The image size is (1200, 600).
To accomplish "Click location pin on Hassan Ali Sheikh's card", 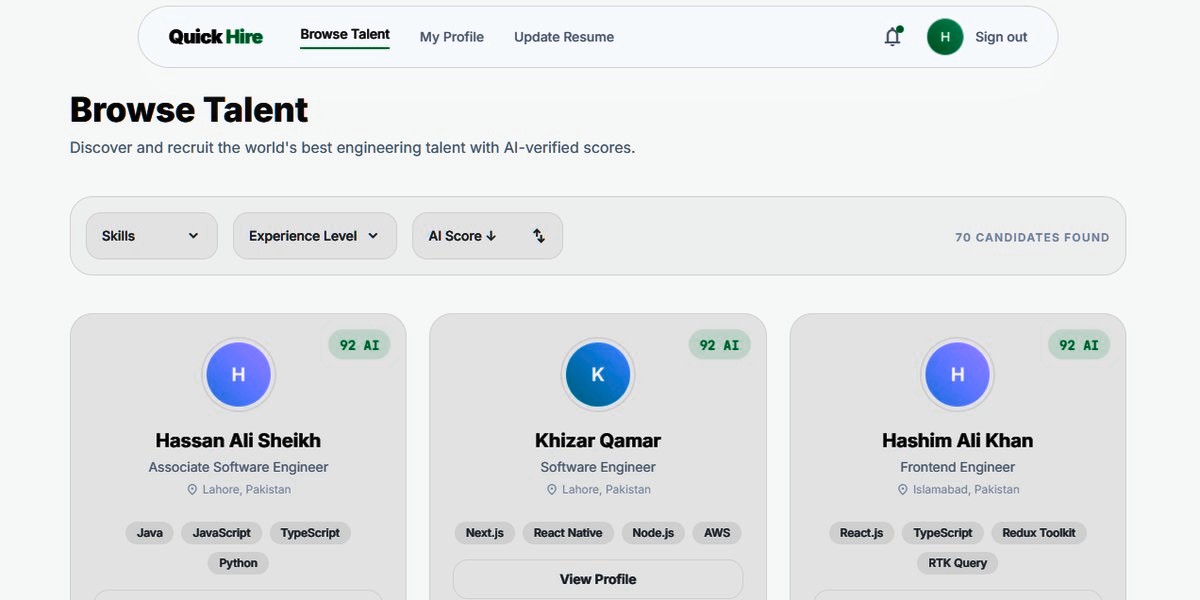I will (192, 490).
